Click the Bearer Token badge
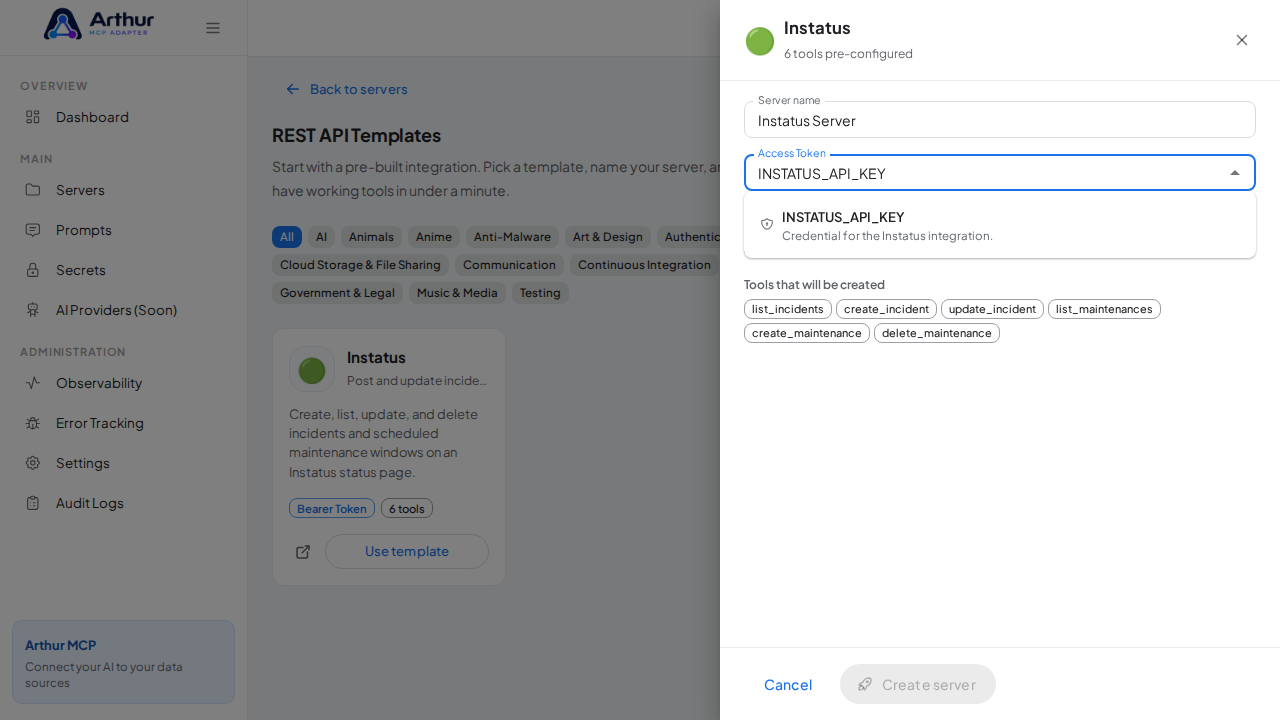 [x=332, y=508]
